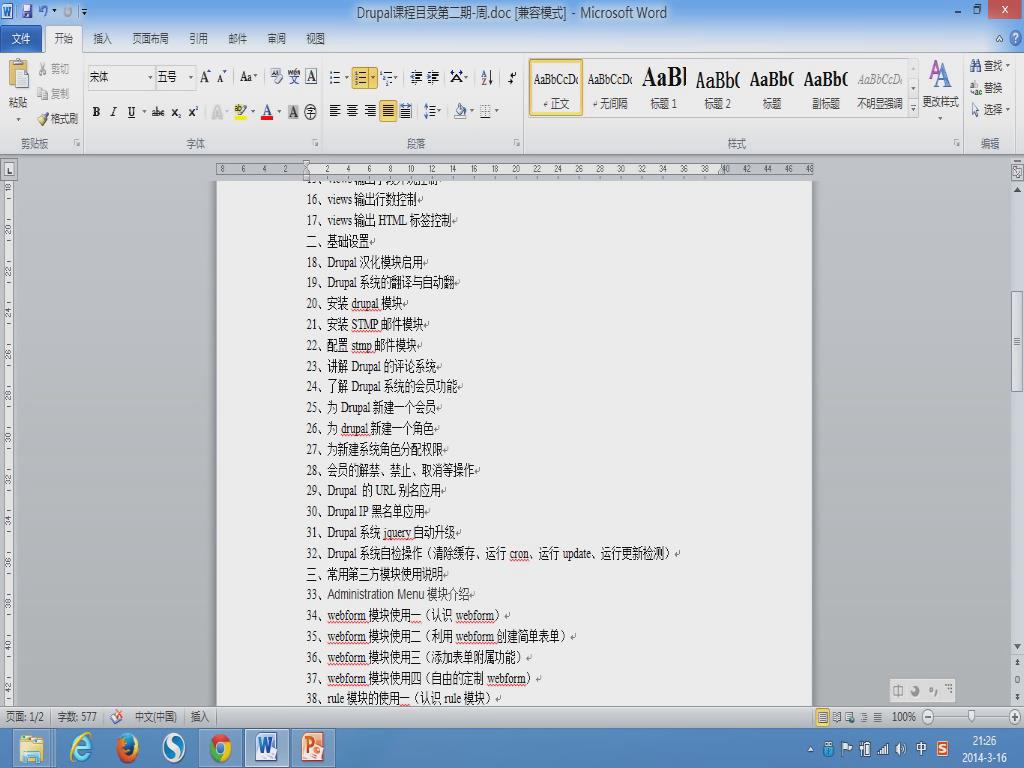Insert an enclosed character (circled 字)
The height and width of the screenshot is (768, 1024).
[310, 112]
